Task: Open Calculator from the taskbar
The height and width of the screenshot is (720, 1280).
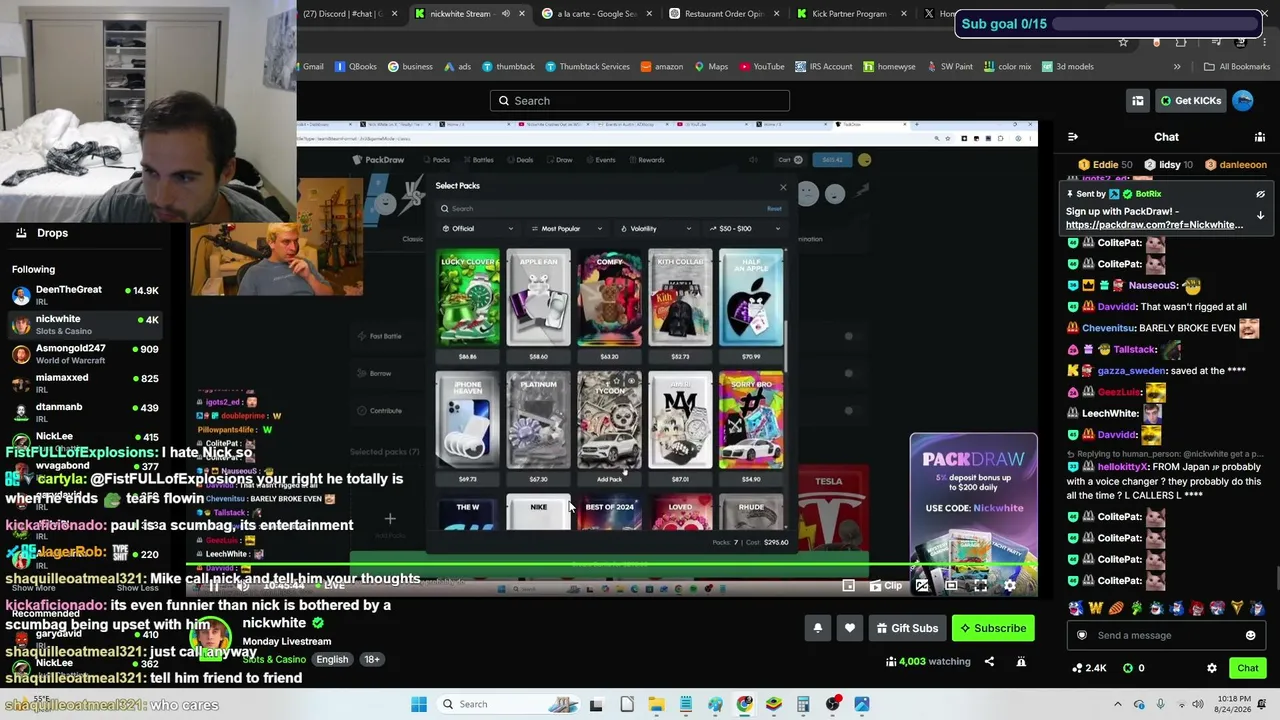Action: click(x=802, y=704)
